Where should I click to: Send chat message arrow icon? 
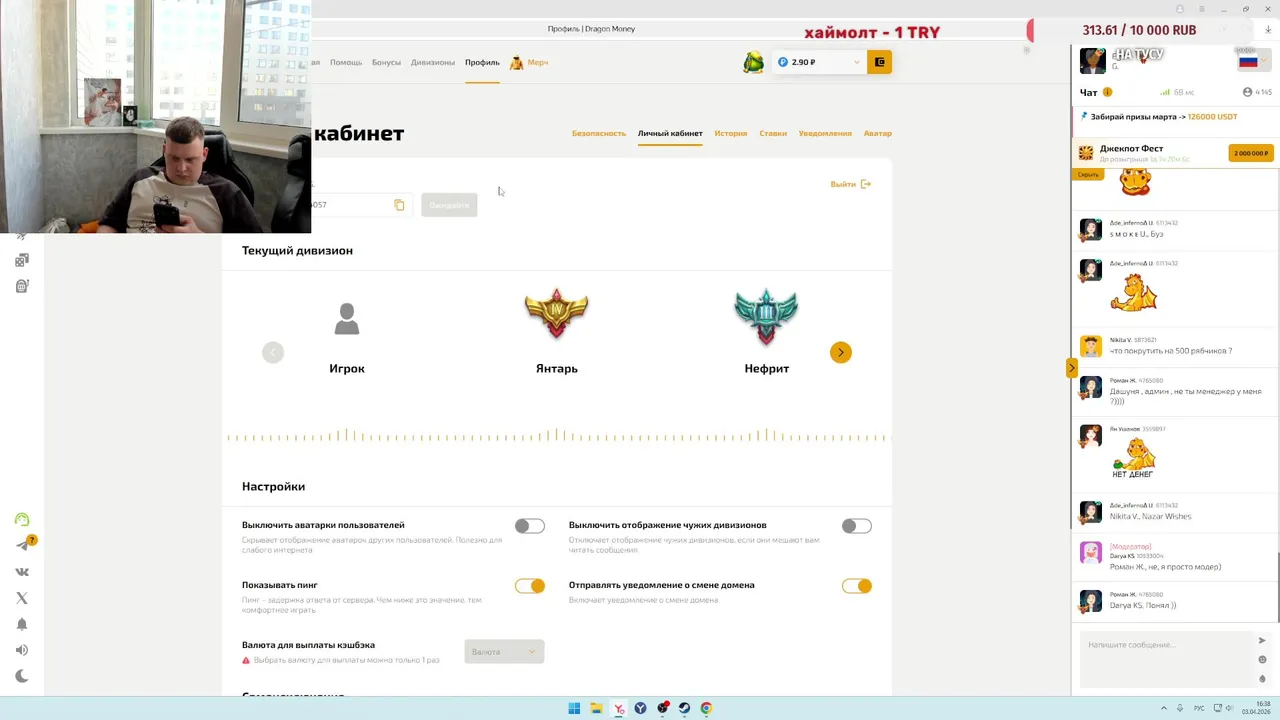point(1262,640)
